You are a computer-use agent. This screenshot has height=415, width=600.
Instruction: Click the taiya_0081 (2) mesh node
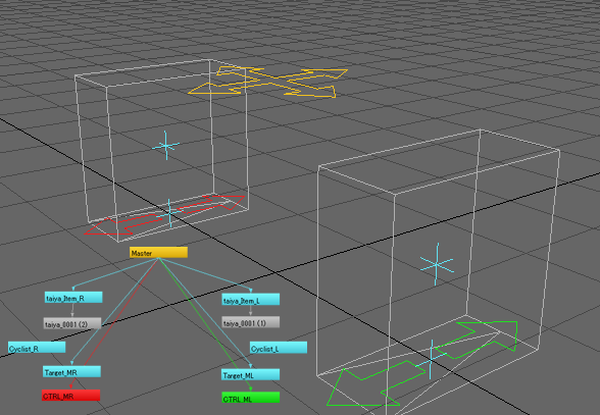(72, 323)
